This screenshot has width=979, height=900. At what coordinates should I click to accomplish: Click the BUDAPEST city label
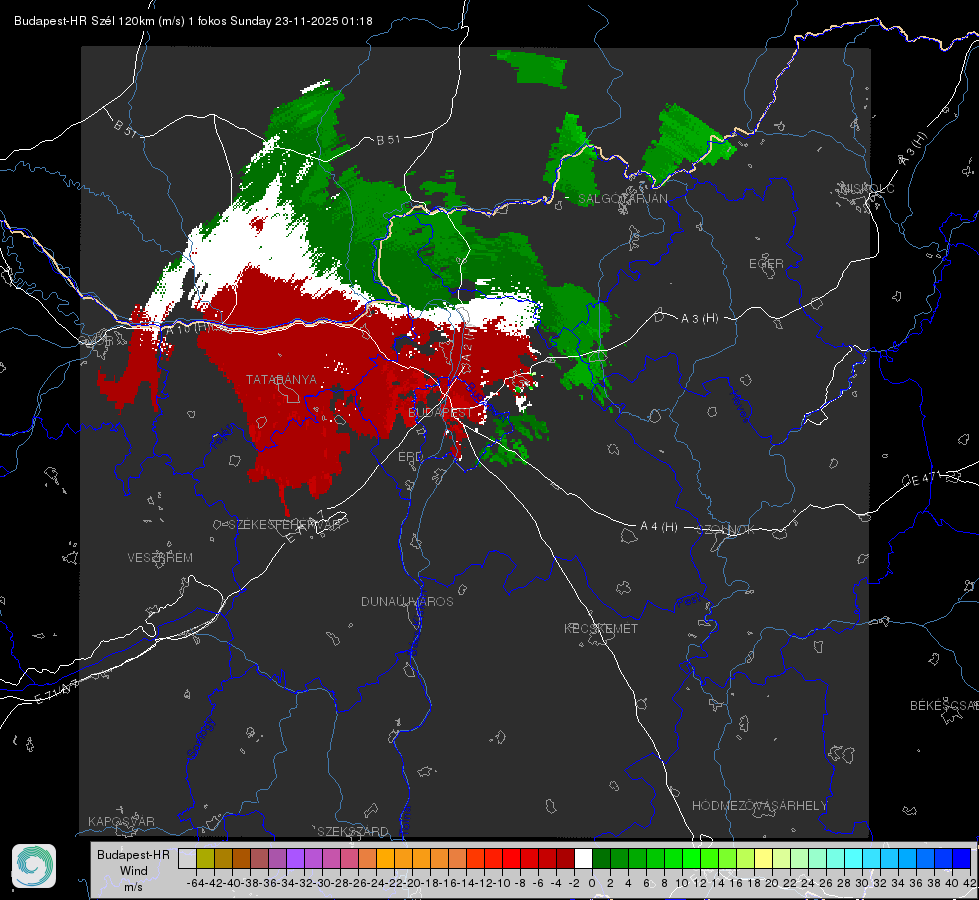coord(440,413)
